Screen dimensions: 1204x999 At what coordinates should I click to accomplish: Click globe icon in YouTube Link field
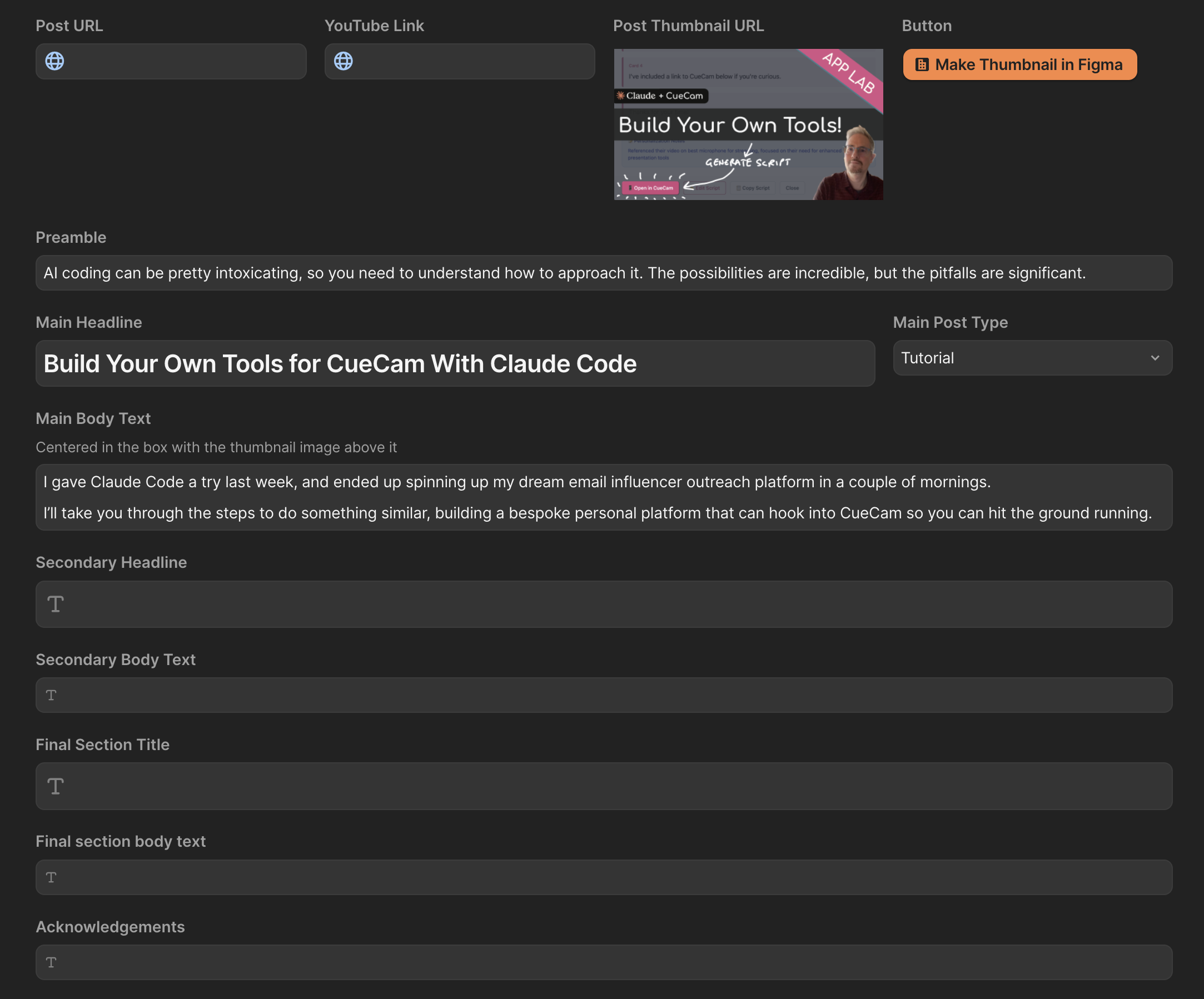click(343, 61)
